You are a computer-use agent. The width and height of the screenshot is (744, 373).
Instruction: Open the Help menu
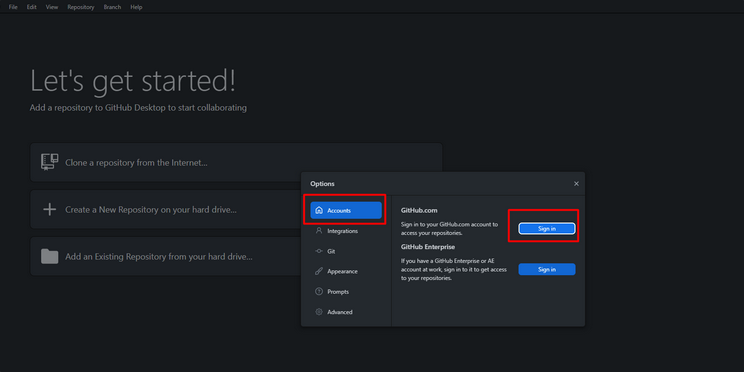tap(136, 7)
